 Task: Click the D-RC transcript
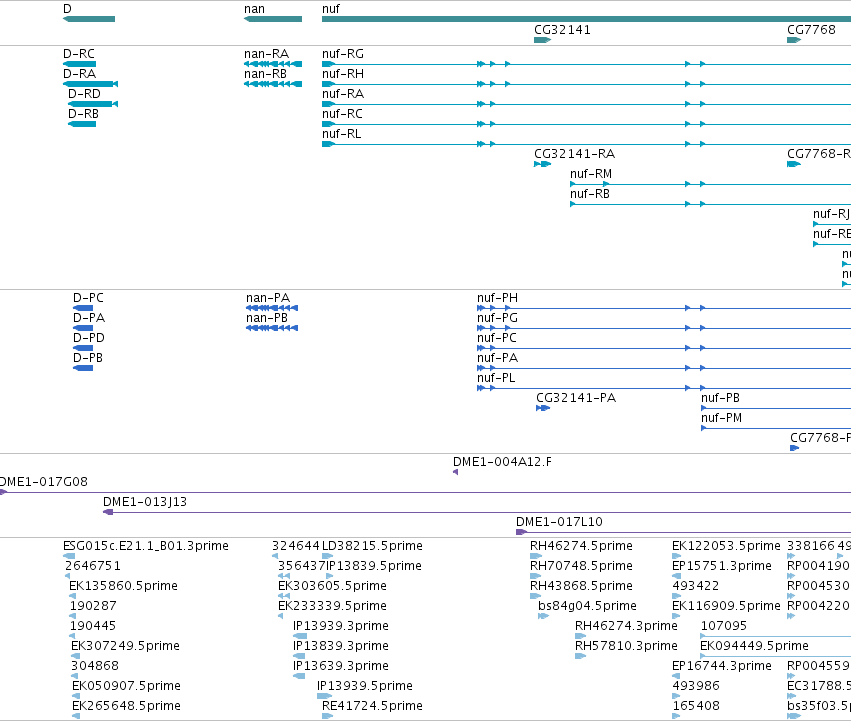pos(79,64)
